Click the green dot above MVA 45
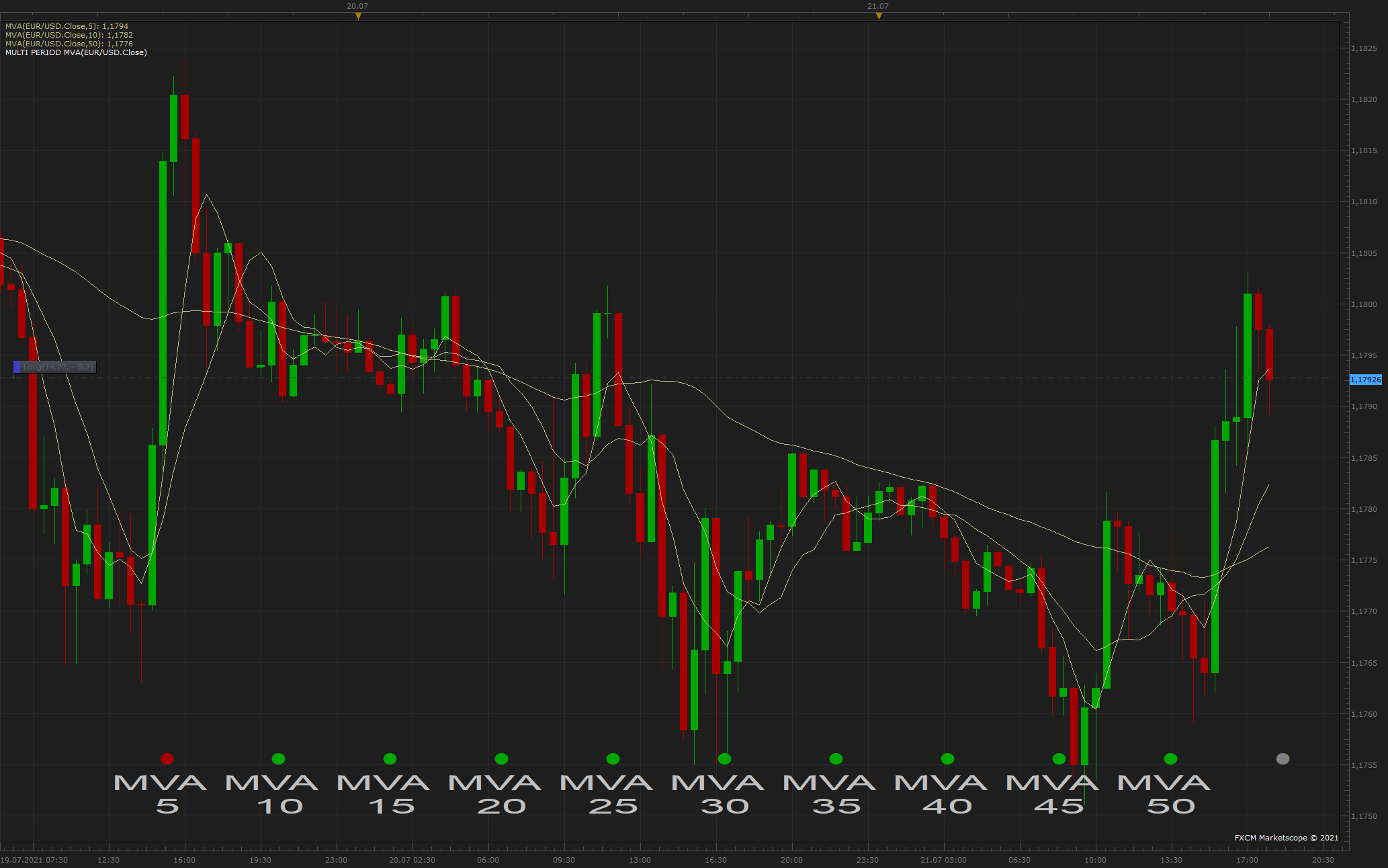 coord(1059,758)
